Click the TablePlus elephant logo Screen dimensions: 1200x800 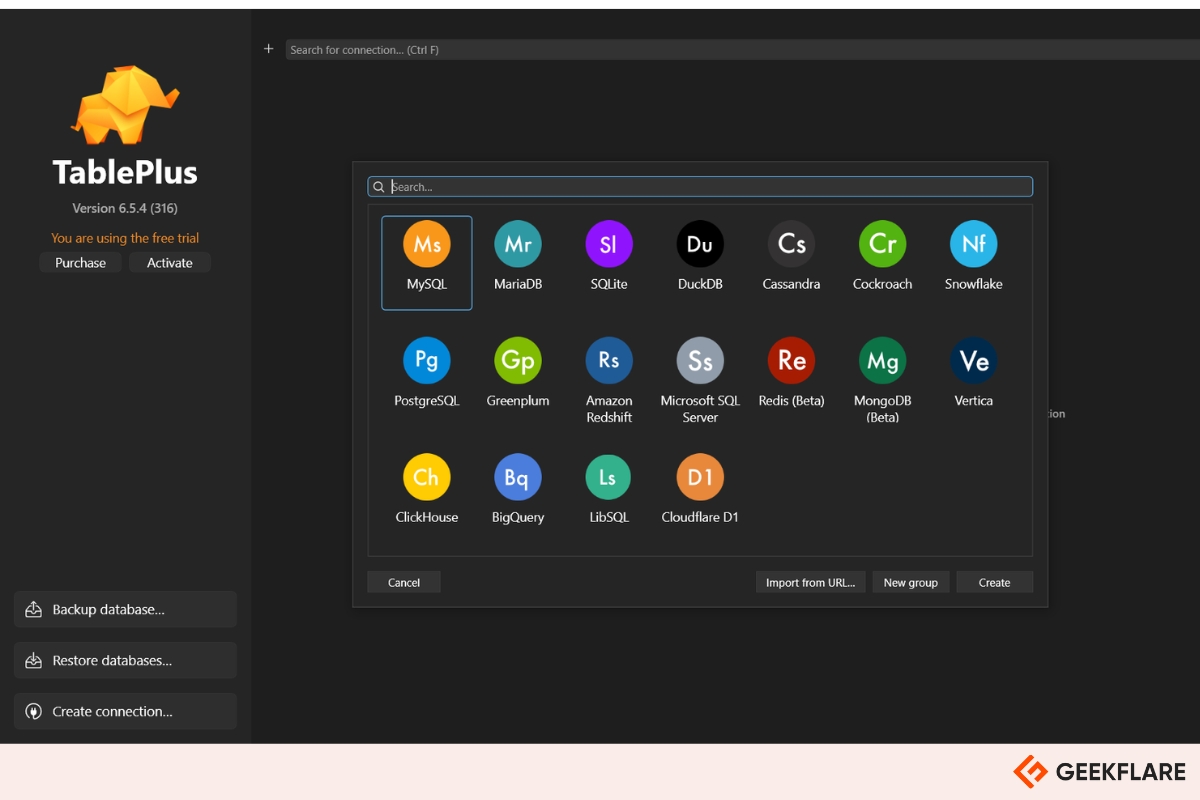click(x=125, y=105)
